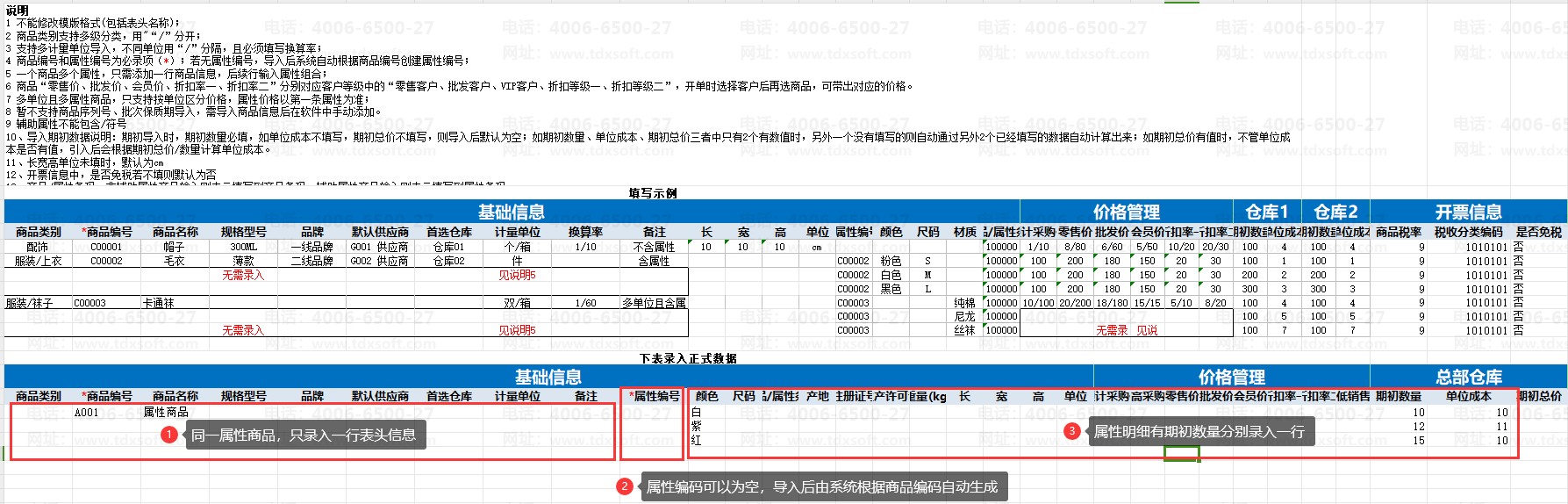
Task: Select cell containing product code A001
Action: coord(87,412)
